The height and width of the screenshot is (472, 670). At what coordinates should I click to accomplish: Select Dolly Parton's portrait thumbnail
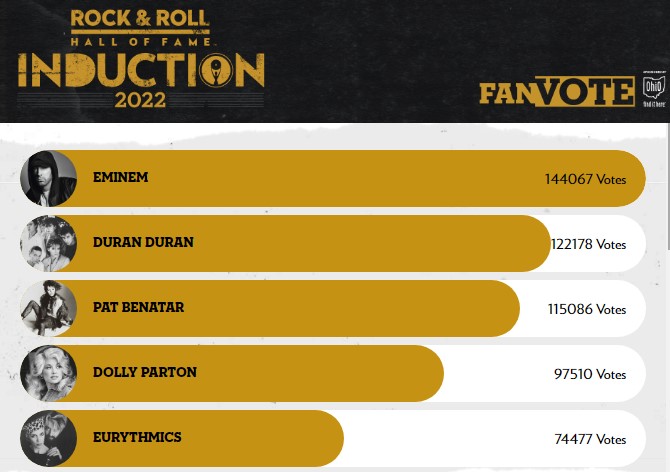coord(49,373)
